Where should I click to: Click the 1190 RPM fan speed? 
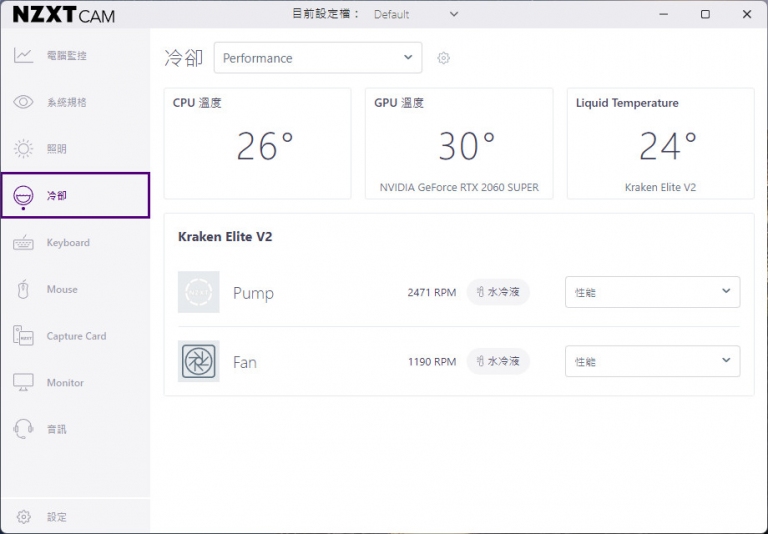click(432, 362)
